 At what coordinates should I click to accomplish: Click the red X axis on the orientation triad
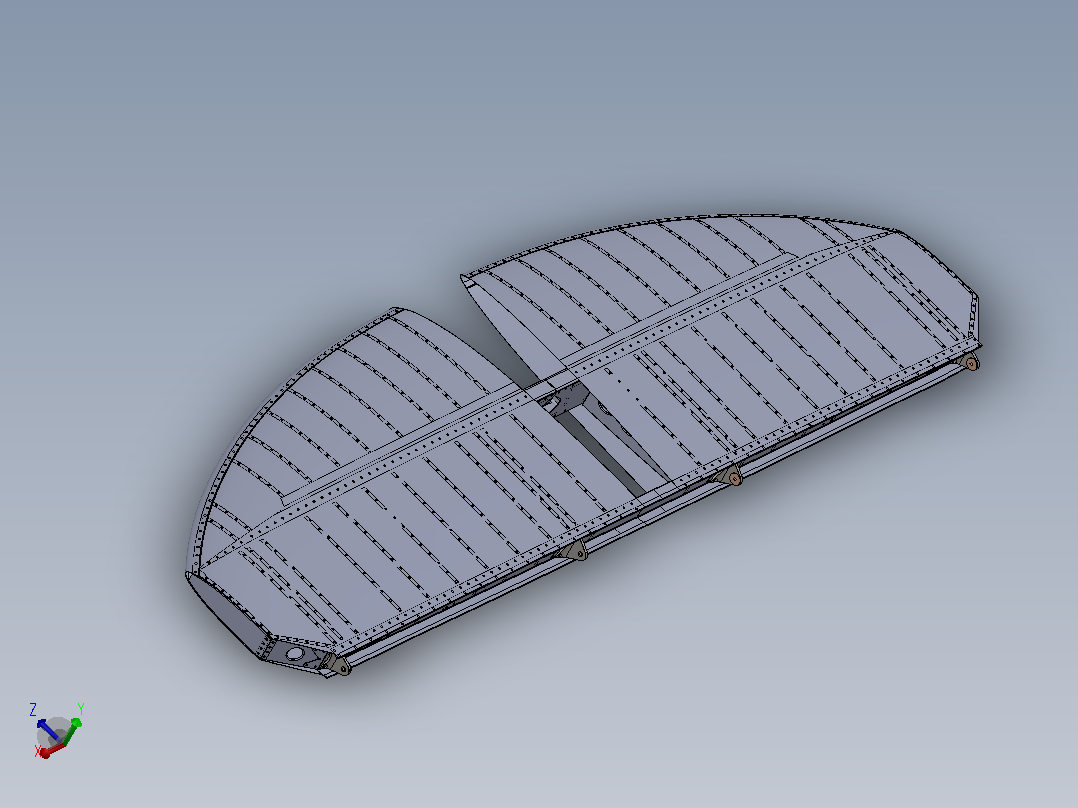(x=52, y=750)
